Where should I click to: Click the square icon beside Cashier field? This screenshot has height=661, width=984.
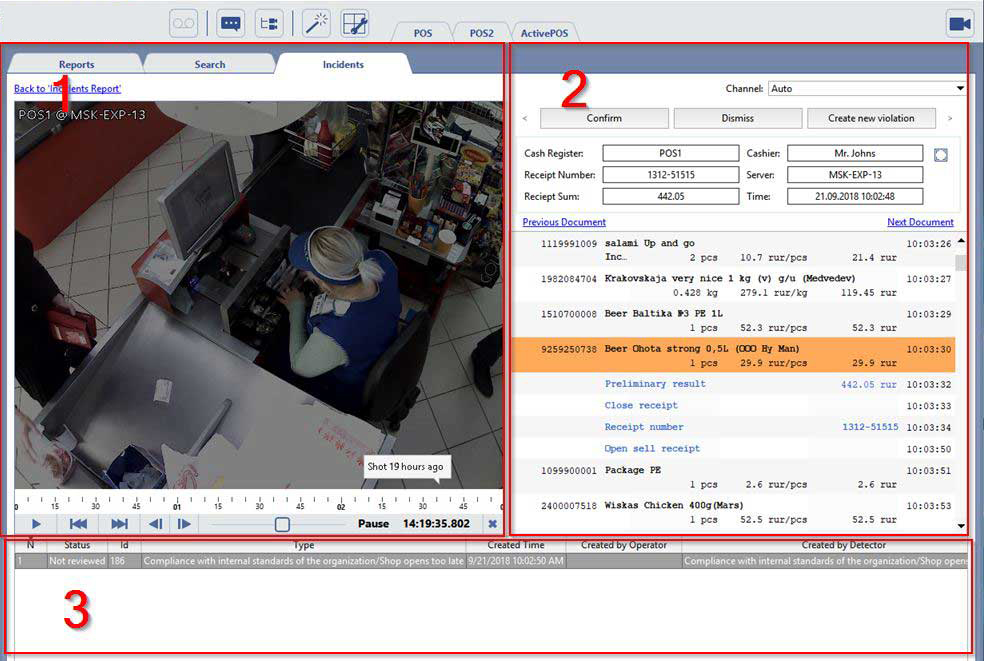coord(939,154)
